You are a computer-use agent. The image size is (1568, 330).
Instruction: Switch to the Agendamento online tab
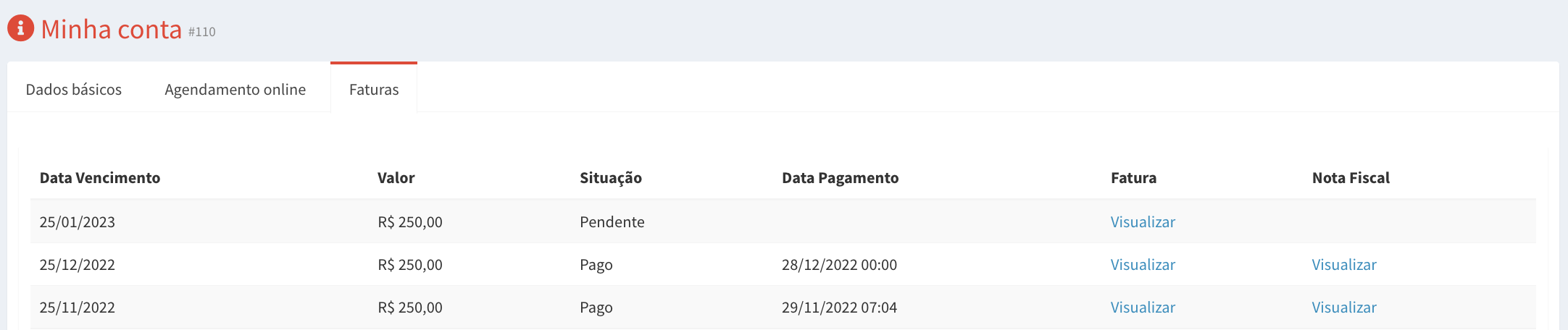(x=235, y=89)
